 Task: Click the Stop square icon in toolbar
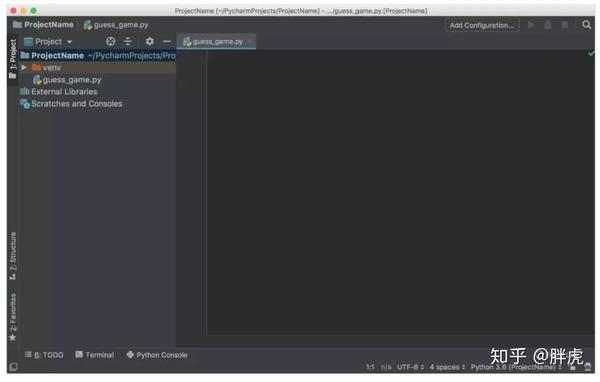click(564, 25)
